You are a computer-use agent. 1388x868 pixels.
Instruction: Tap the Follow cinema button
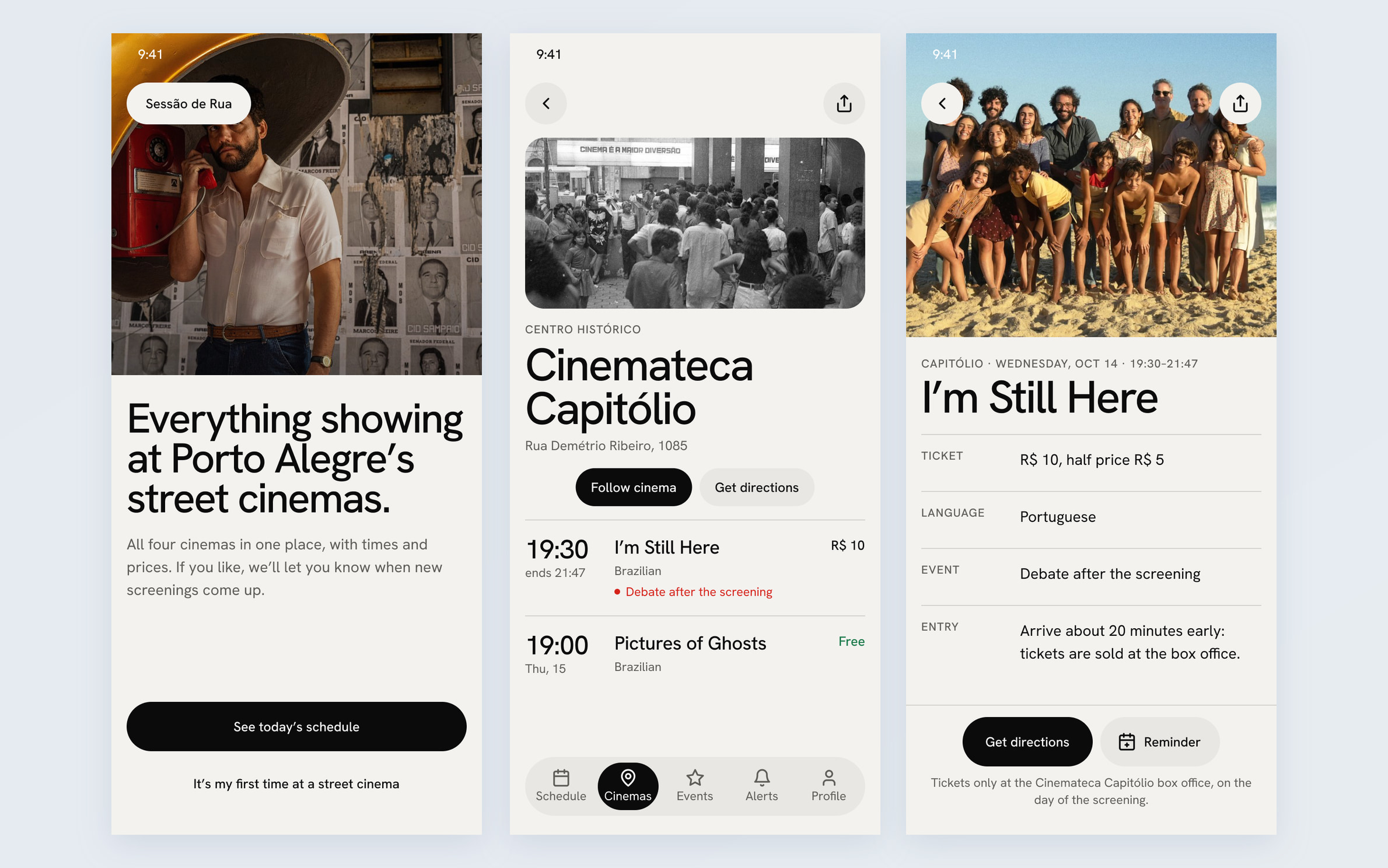pos(633,487)
